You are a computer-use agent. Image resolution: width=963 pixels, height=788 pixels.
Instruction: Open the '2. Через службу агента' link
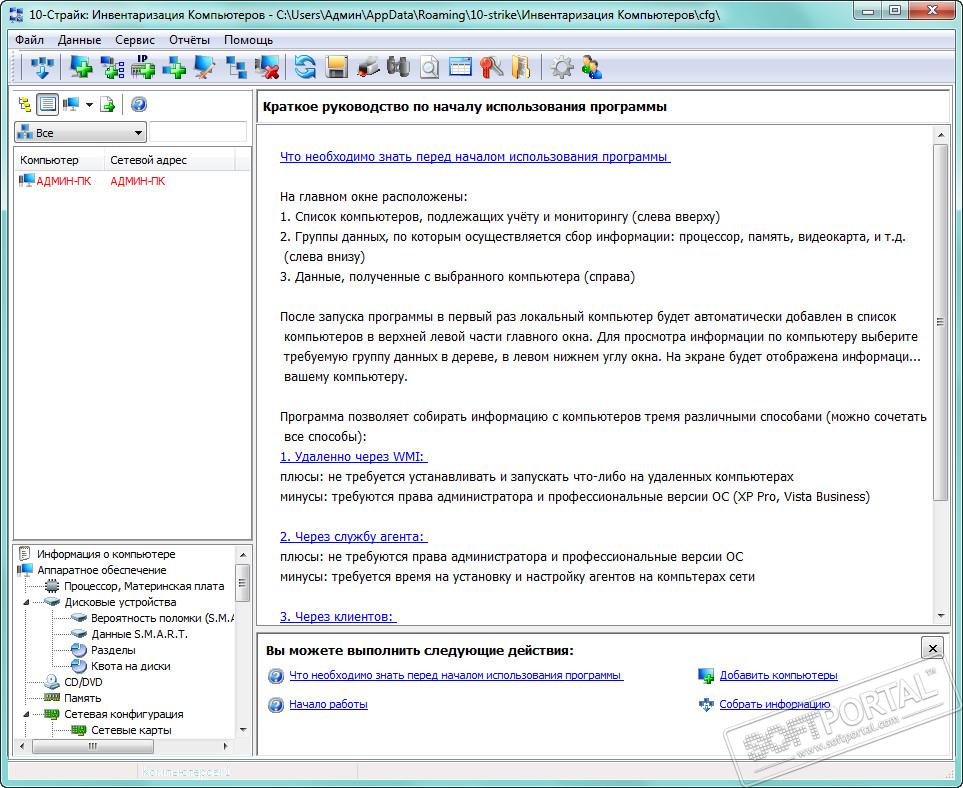pos(354,536)
